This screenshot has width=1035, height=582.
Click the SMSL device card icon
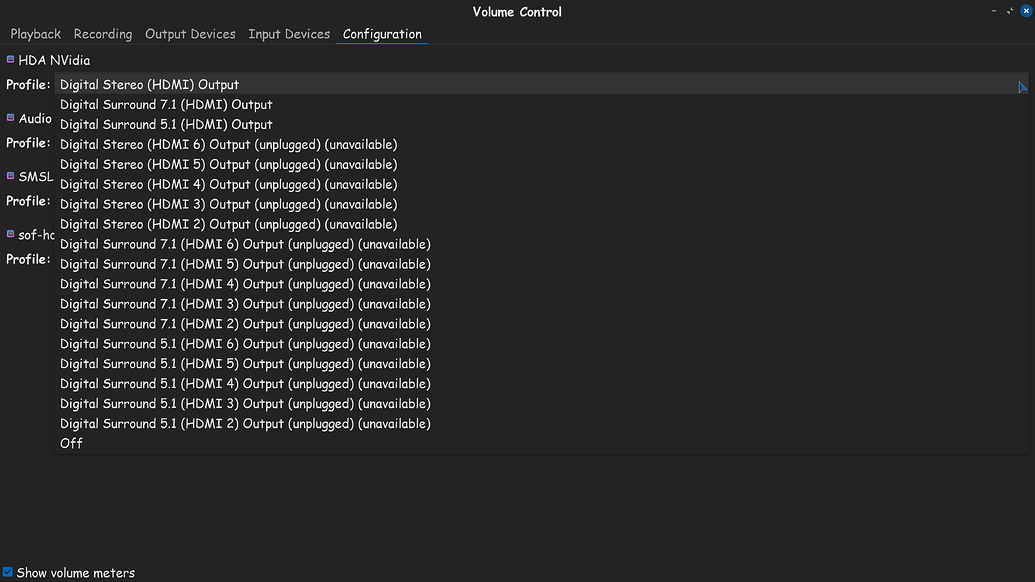click(11, 176)
